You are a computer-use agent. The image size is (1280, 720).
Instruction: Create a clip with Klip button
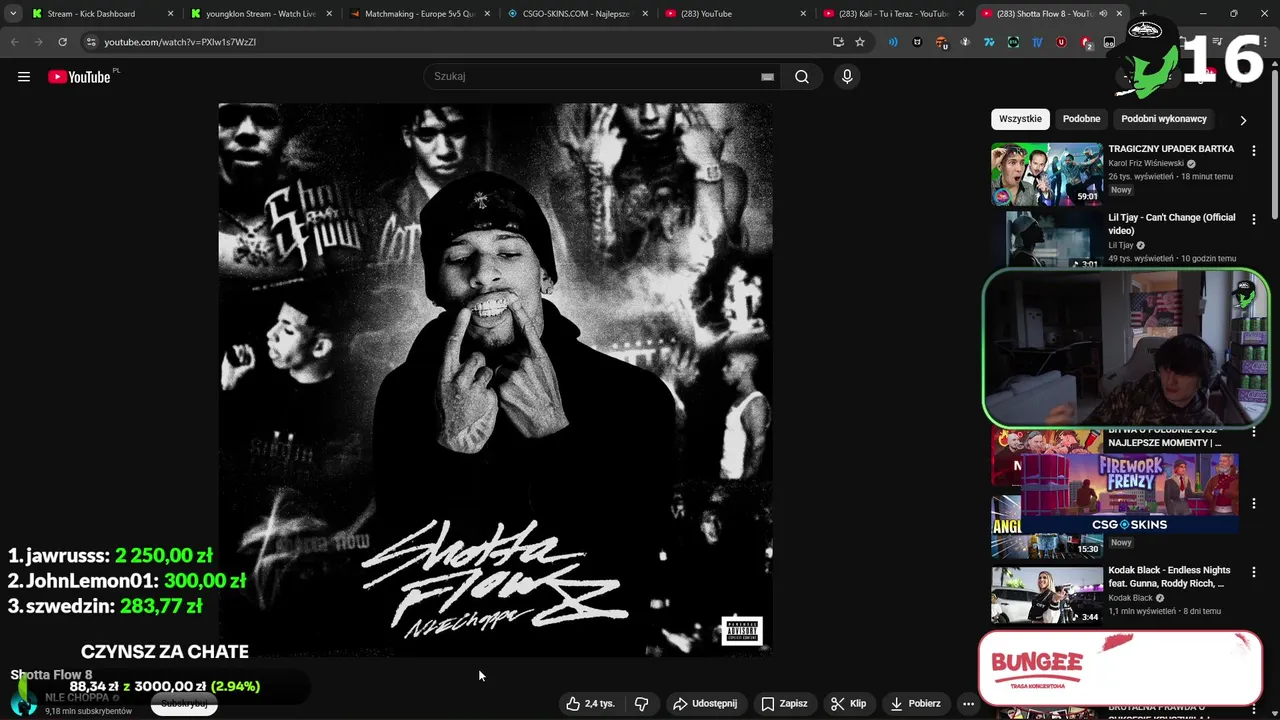coord(848,704)
